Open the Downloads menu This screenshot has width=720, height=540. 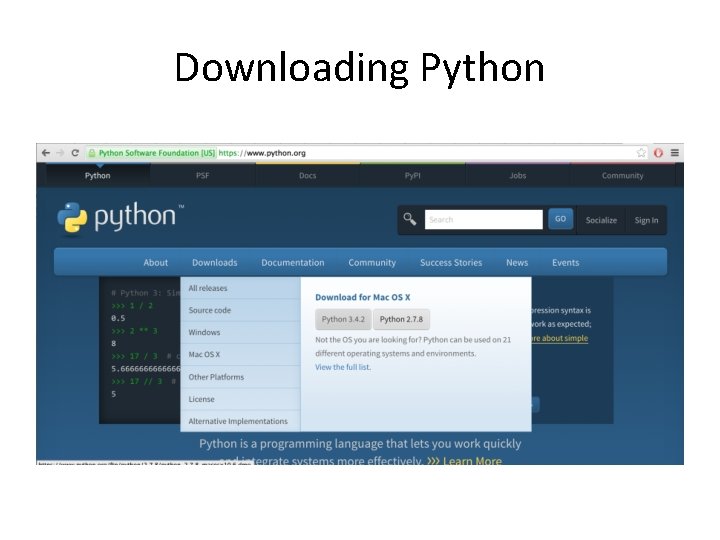click(214, 263)
